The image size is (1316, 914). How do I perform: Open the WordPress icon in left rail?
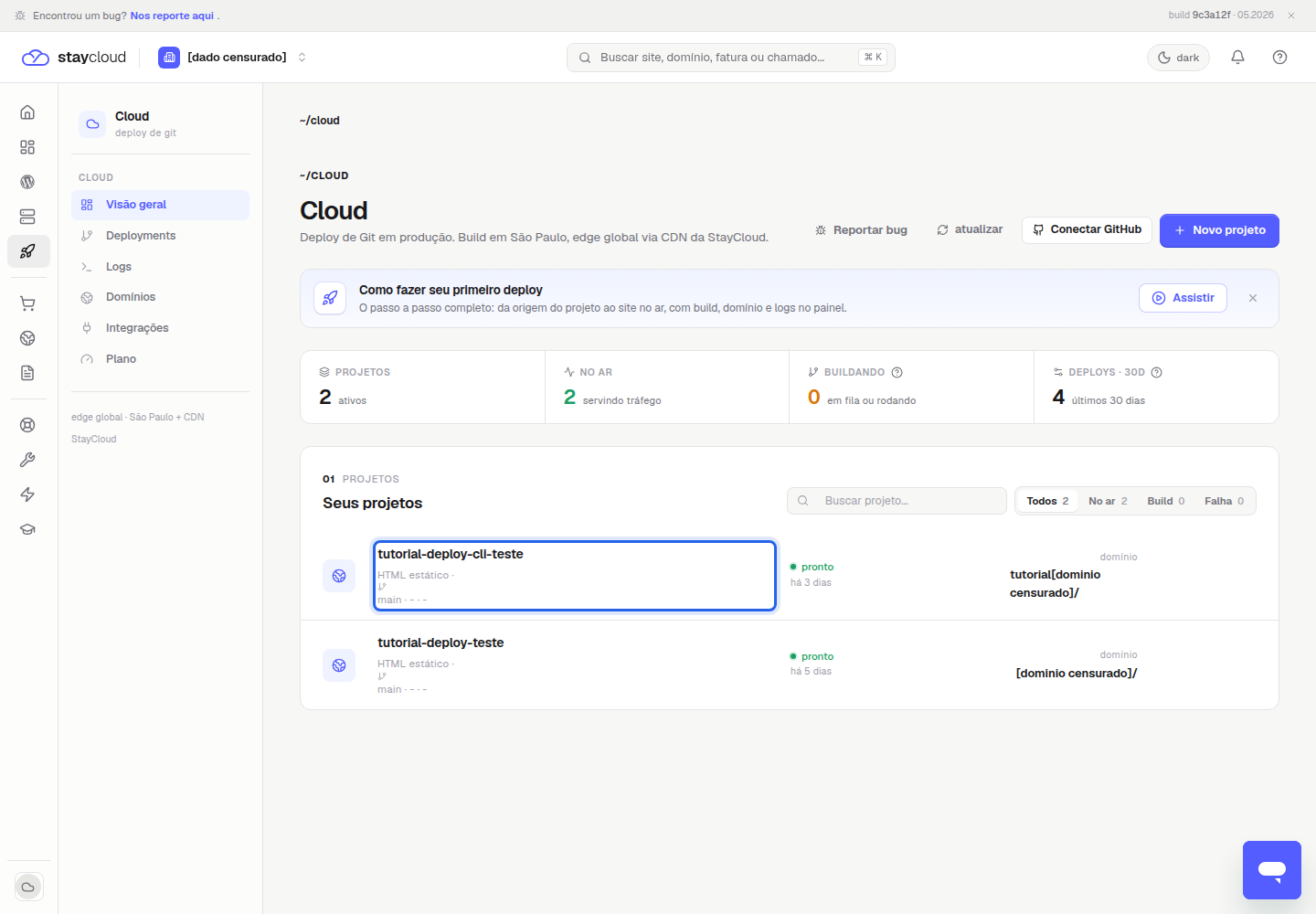click(x=27, y=182)
